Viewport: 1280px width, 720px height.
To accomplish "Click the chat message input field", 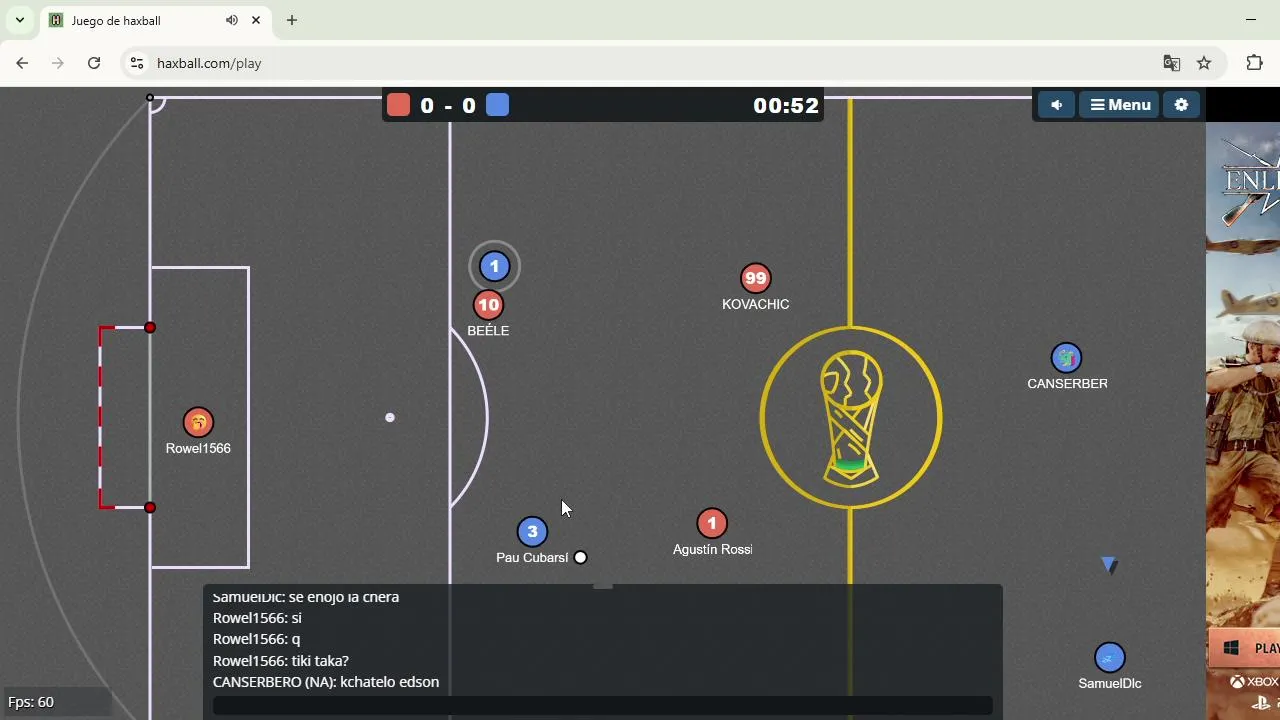I will pyautogui.click(x=603, y=706).
